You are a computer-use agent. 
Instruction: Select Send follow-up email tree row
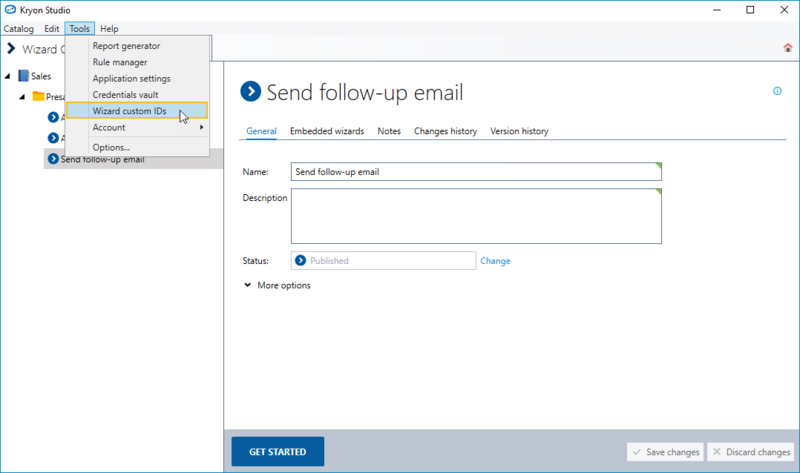[134, 159]
